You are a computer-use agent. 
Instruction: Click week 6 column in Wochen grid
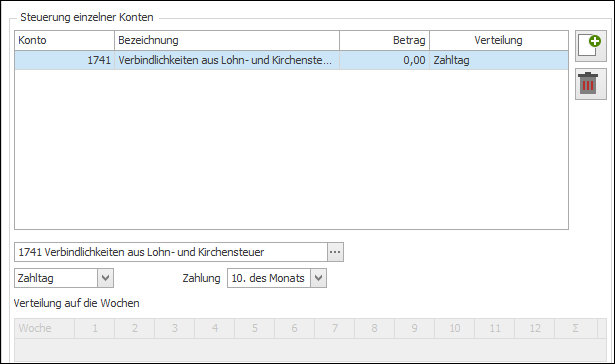pyautogui.click(x=295, y=328)
